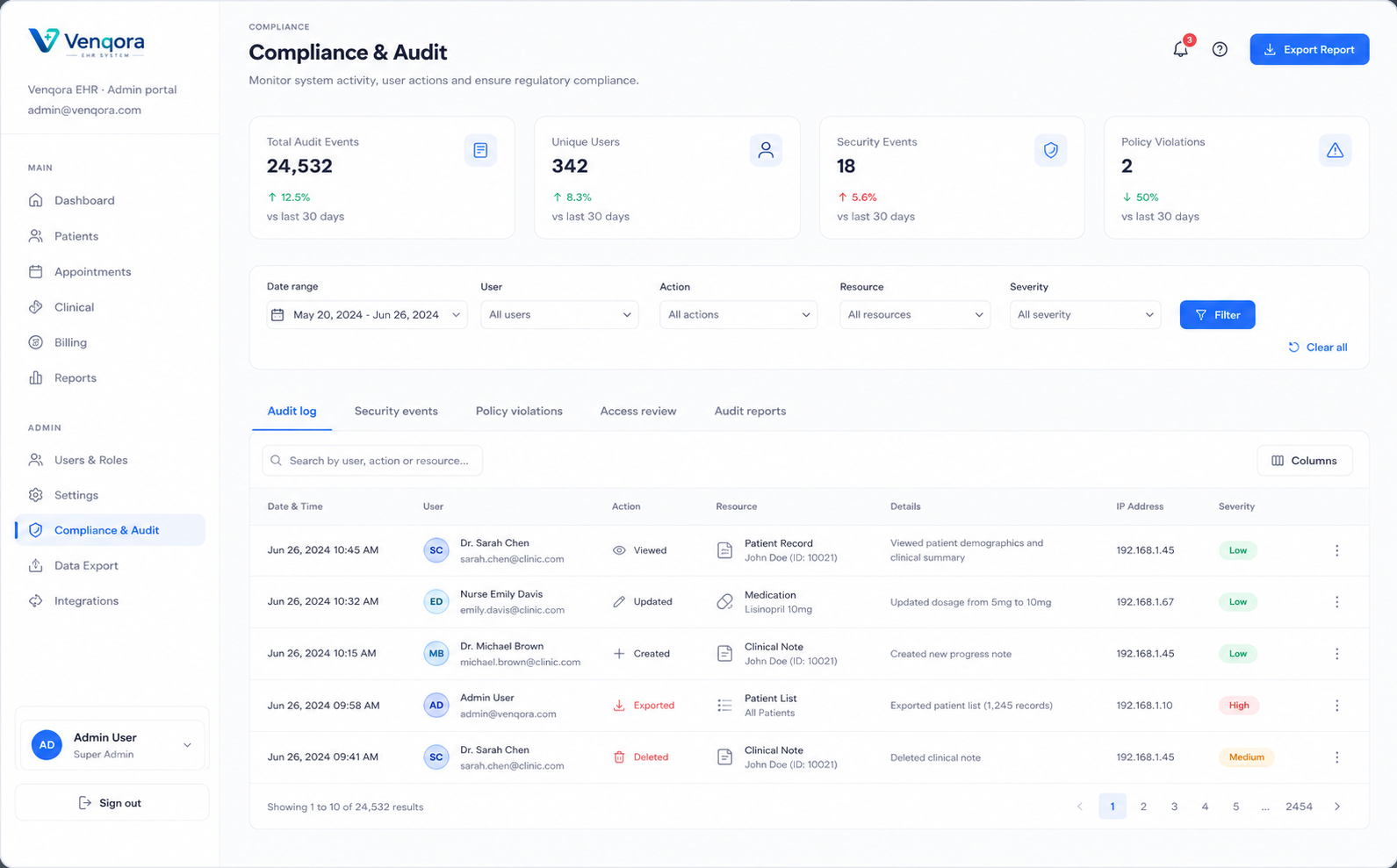Click the Patient Record document icon
Image resolution: width=1397 pixels, height=868 pixels.
(724, 550)
